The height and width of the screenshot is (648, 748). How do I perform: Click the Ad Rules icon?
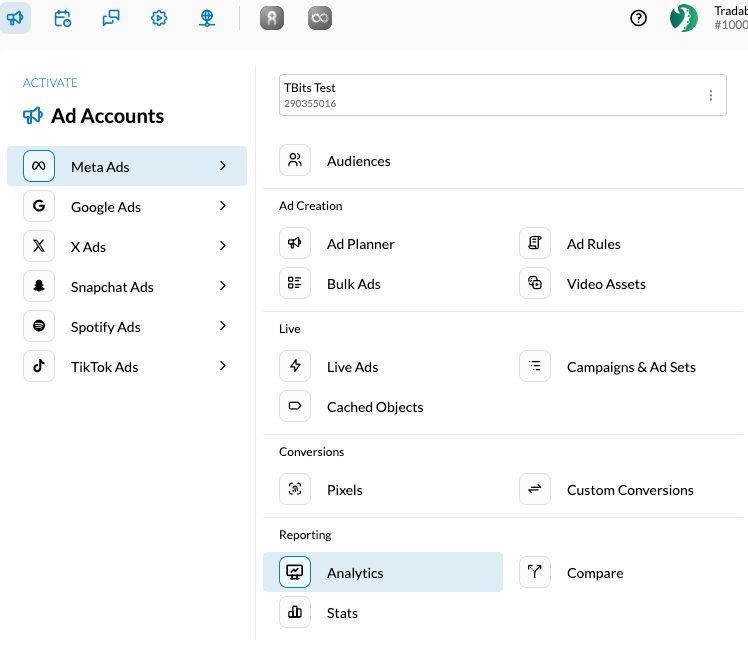535,244
